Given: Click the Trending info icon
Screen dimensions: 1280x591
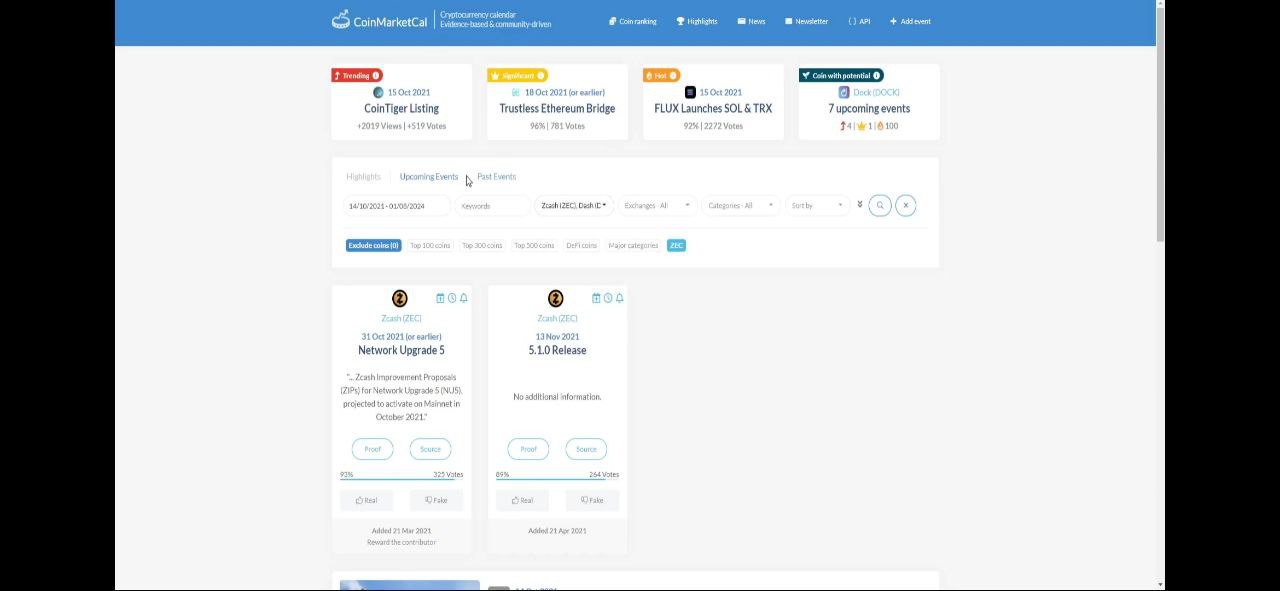Looking at the screenshot, I should (x=376, y=75).
